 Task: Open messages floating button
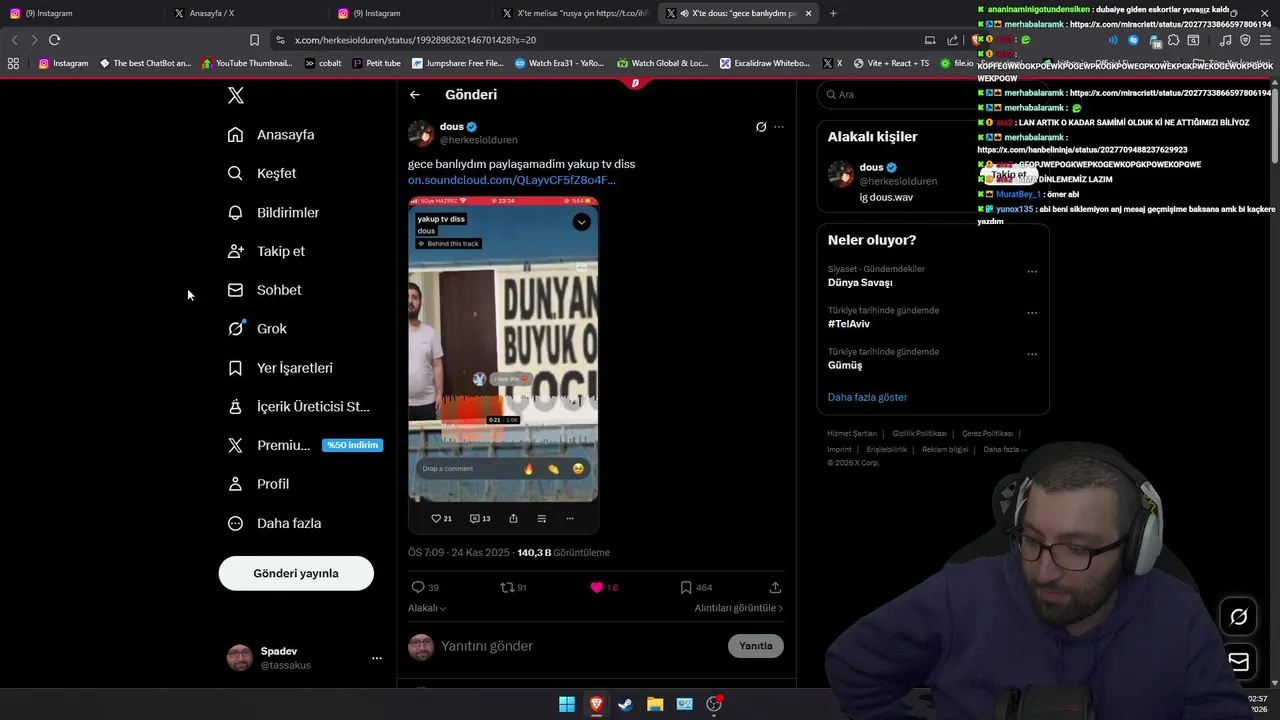pyautogui.click(x=1239, y=661)
